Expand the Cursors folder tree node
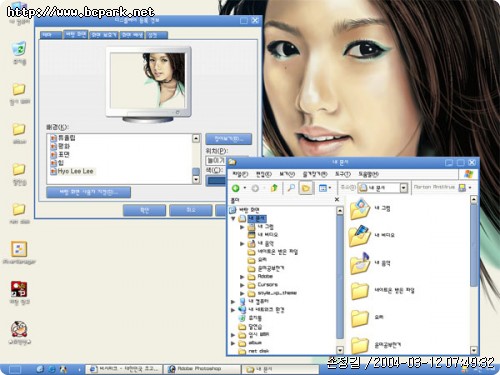This screenshot has height=375, width=500. click(x=242, y=285)
